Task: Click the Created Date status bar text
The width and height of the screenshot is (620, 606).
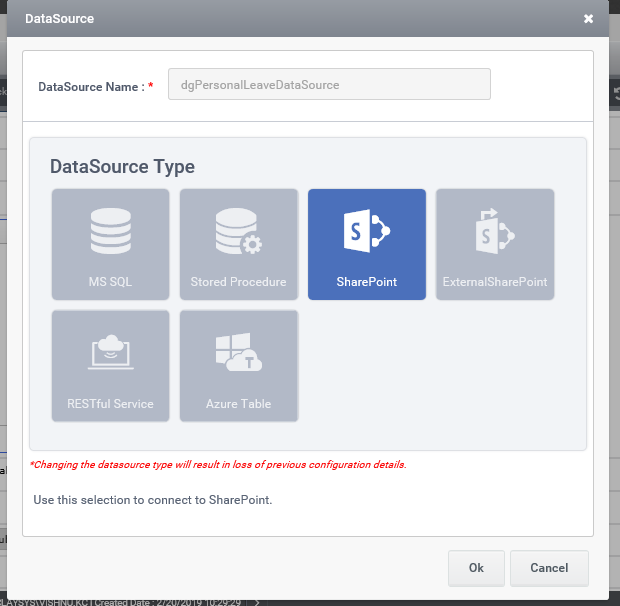Action: click(168, 602)
